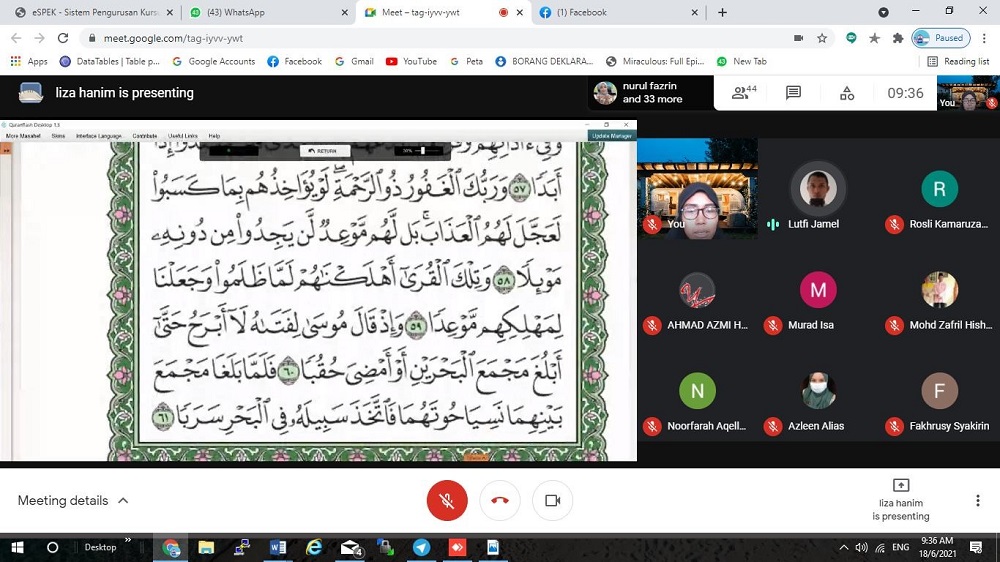Open Microsoft Word from the taskbar
The image size is (1000, 562).
pyautogui.click(x=277, y=547)
